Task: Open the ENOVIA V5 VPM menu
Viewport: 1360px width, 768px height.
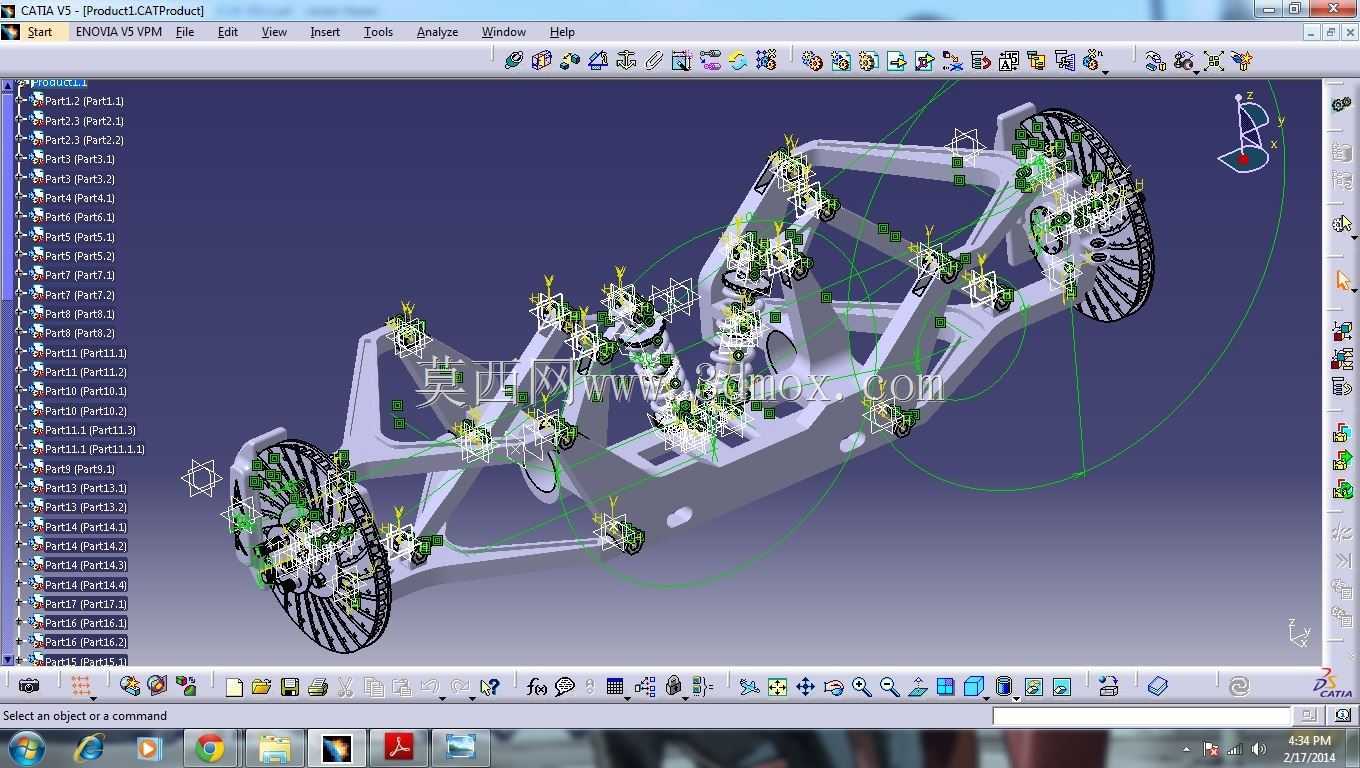Action: pyautogui.click(x=118, y=32)
